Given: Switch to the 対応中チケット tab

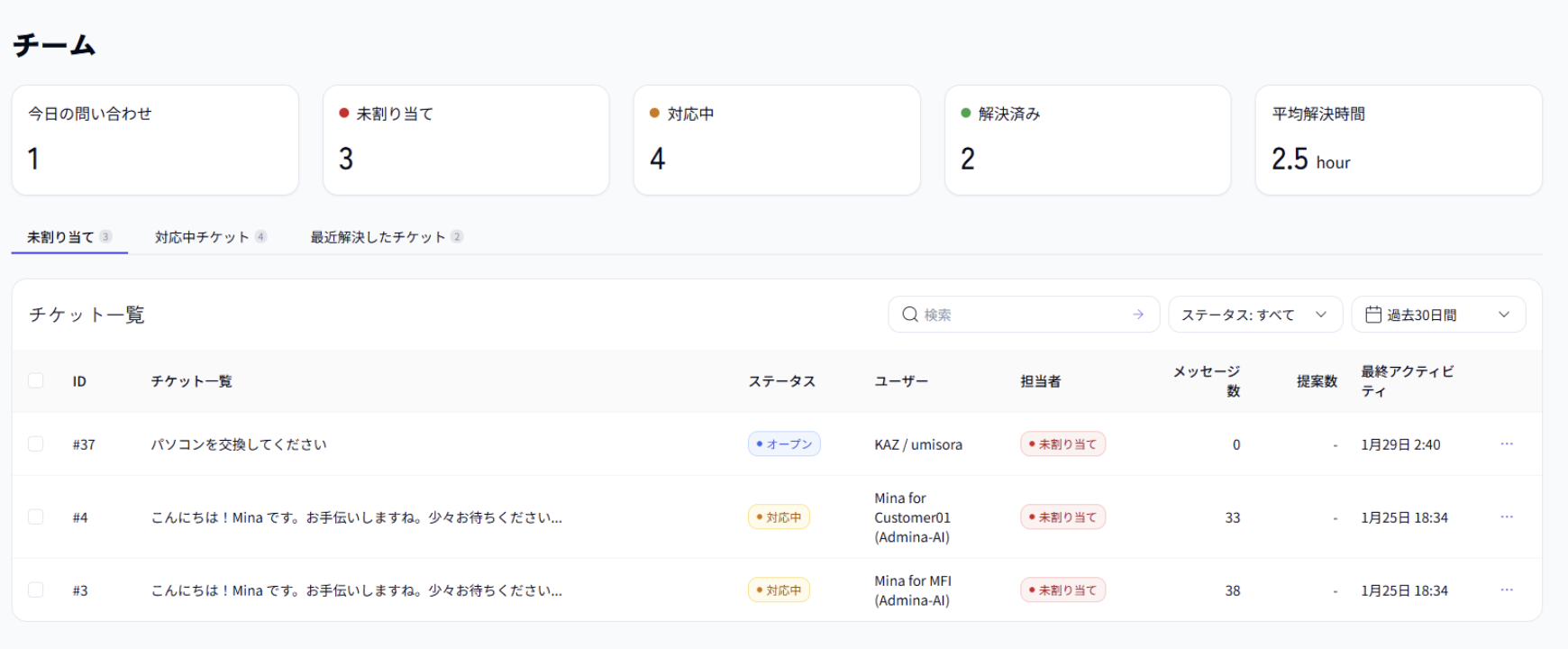Looking at the screenshot, I should tap(211, 237).
